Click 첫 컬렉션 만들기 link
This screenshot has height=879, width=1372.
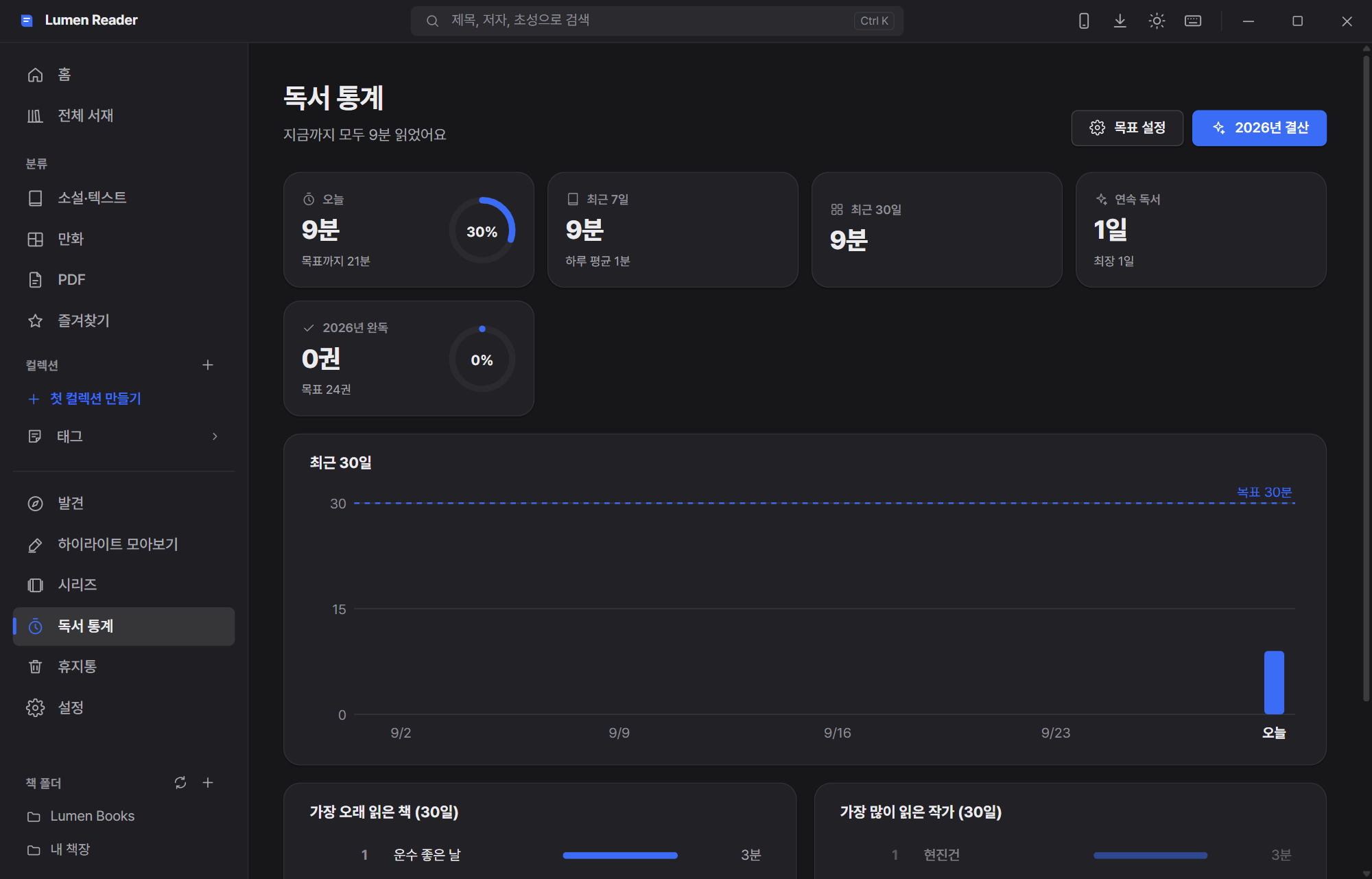[85, 399]
